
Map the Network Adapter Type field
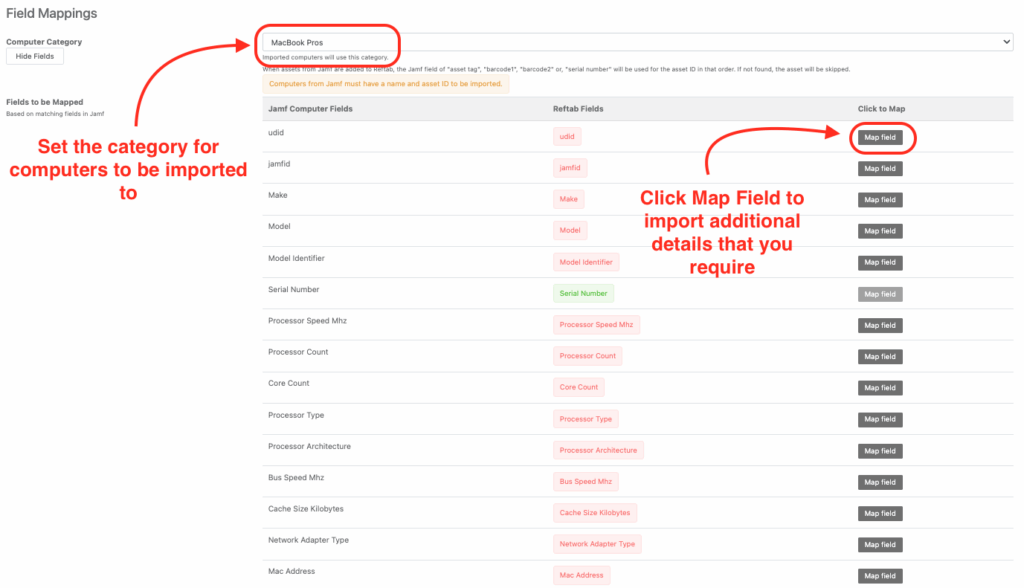(x=880, y=545)
